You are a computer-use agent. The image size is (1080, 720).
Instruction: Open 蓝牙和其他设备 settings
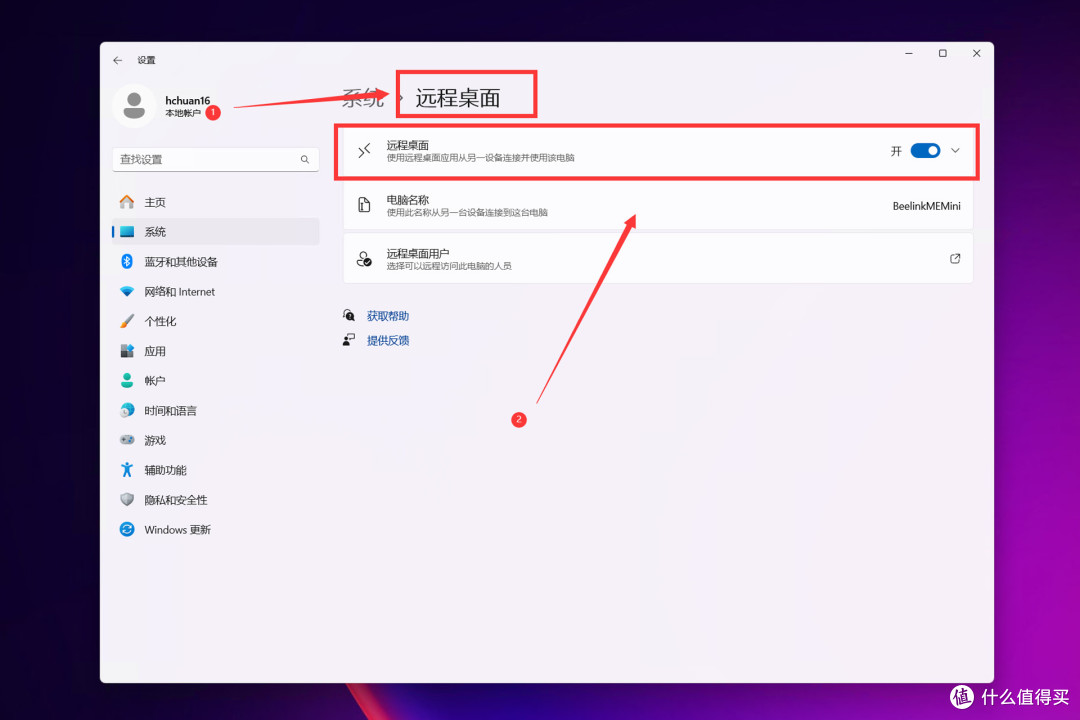pyautogui.click(x=216, y=261)
